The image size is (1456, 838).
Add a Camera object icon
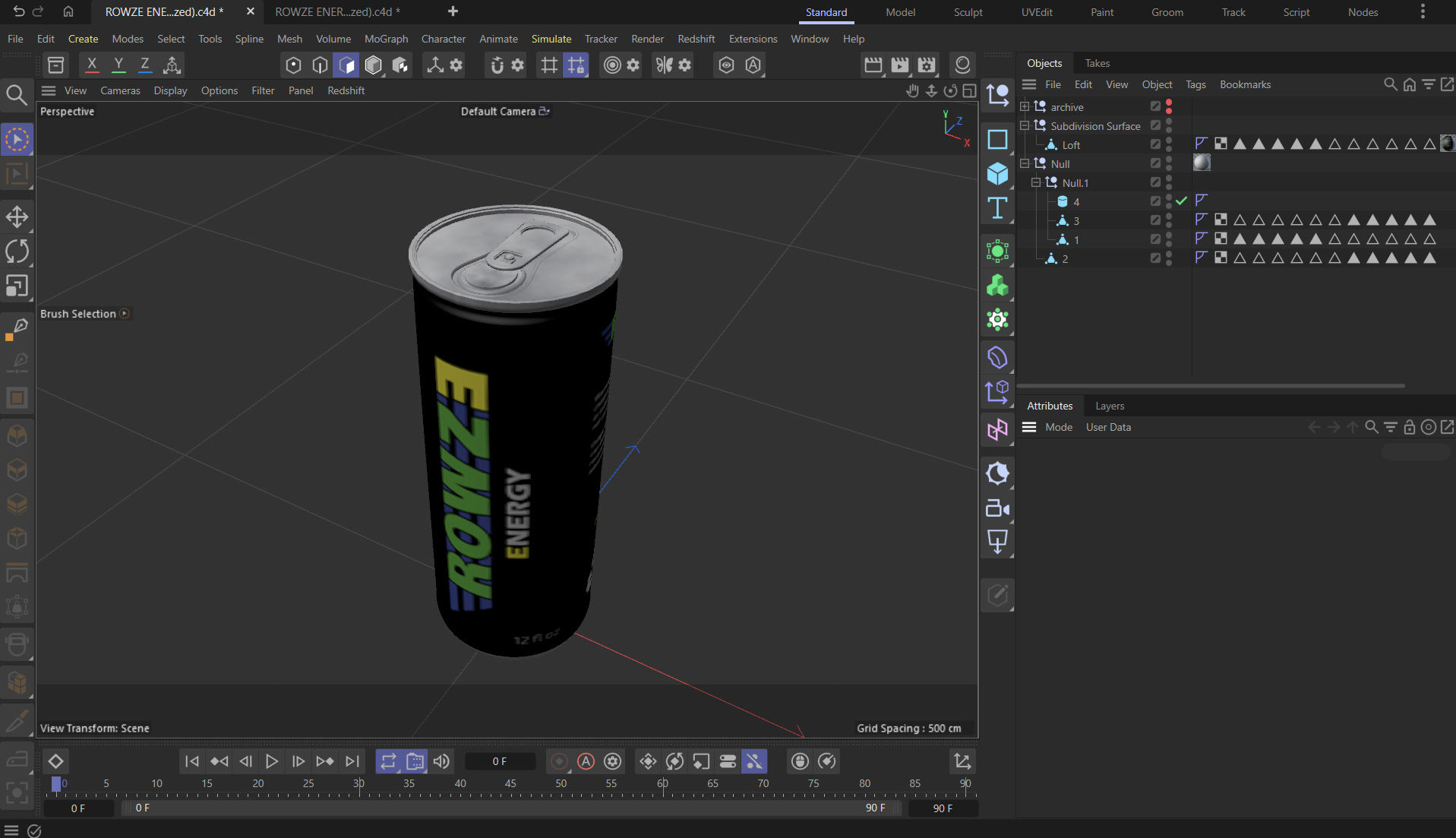coord(997,508)
